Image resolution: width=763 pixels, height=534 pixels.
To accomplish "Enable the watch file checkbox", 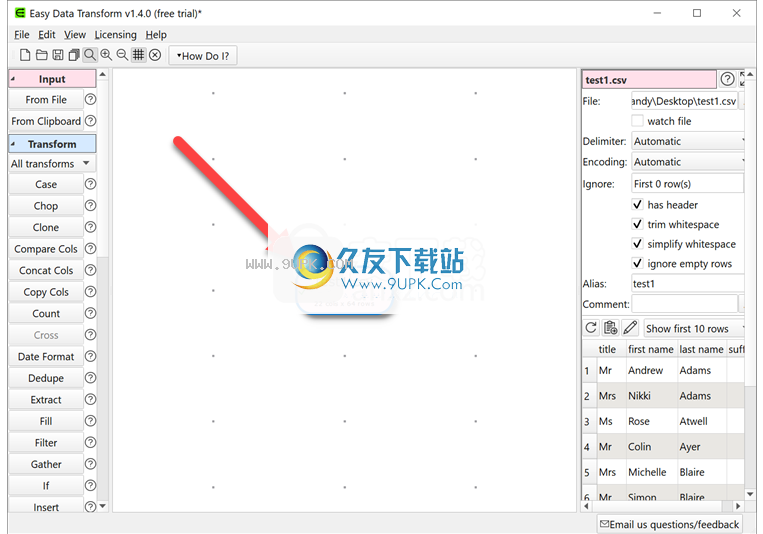I will pyautogui.click(x=637, y=121).
